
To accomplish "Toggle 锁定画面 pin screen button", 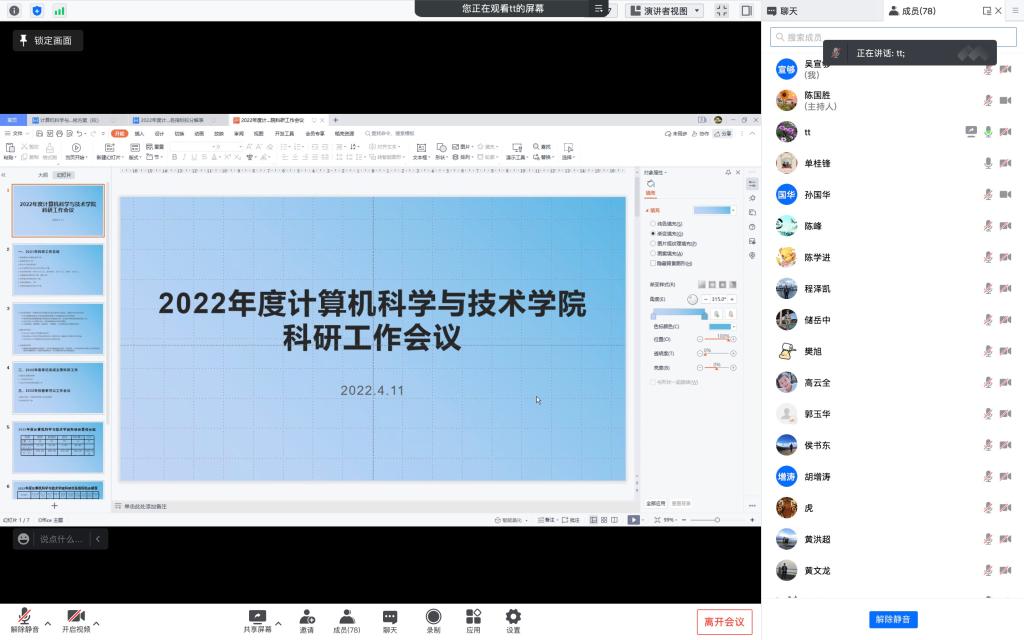I will 48,41.
